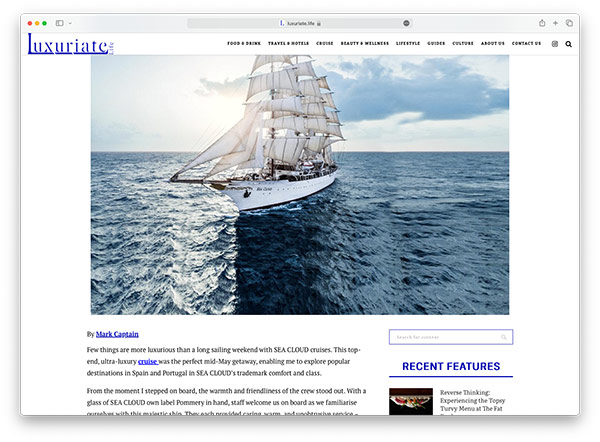Click the Safari sidebar toggle icon
This screenshot has width=600, height=442.
click(60, 22)
